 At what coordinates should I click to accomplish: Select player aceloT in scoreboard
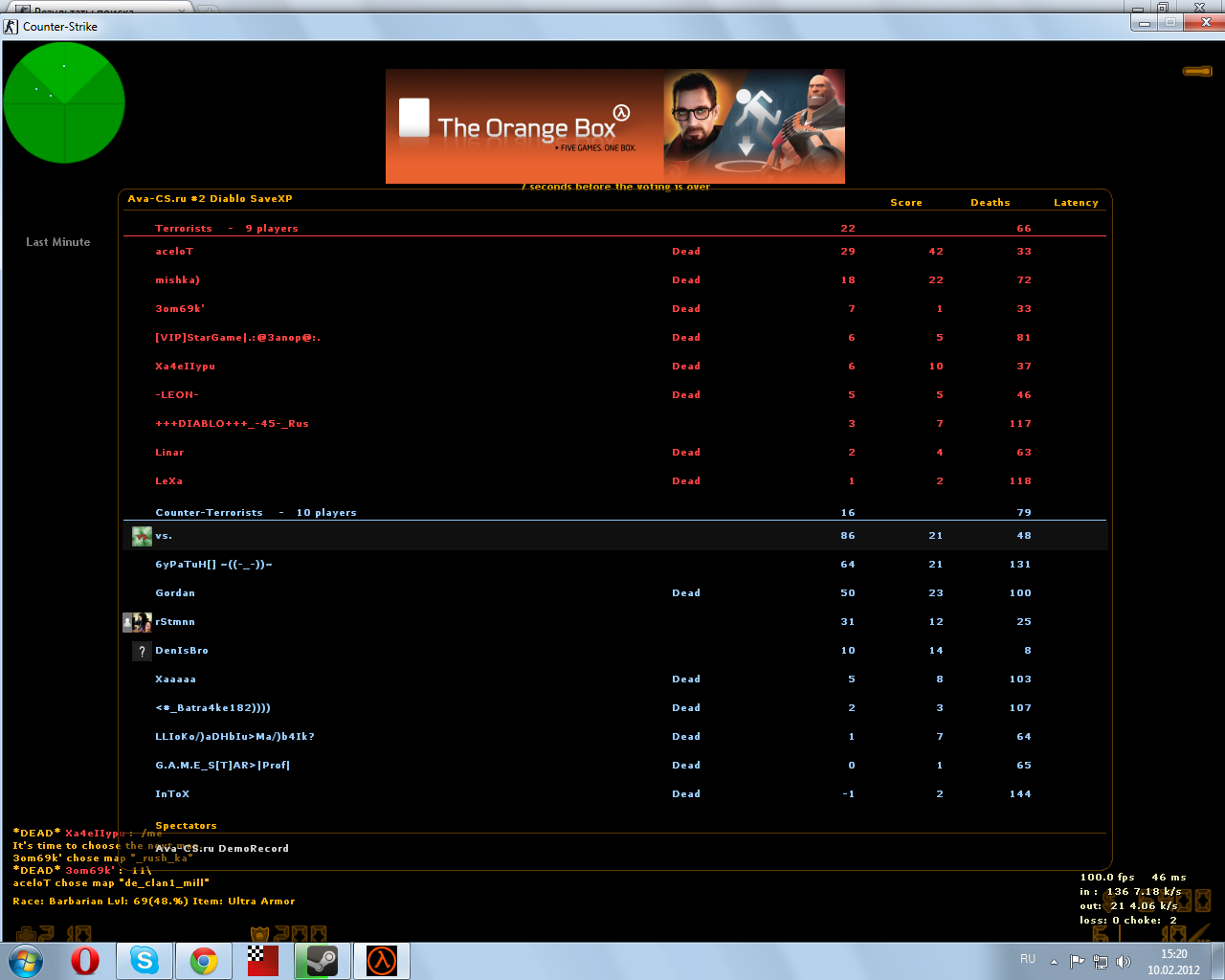click(x=614, y=252)
